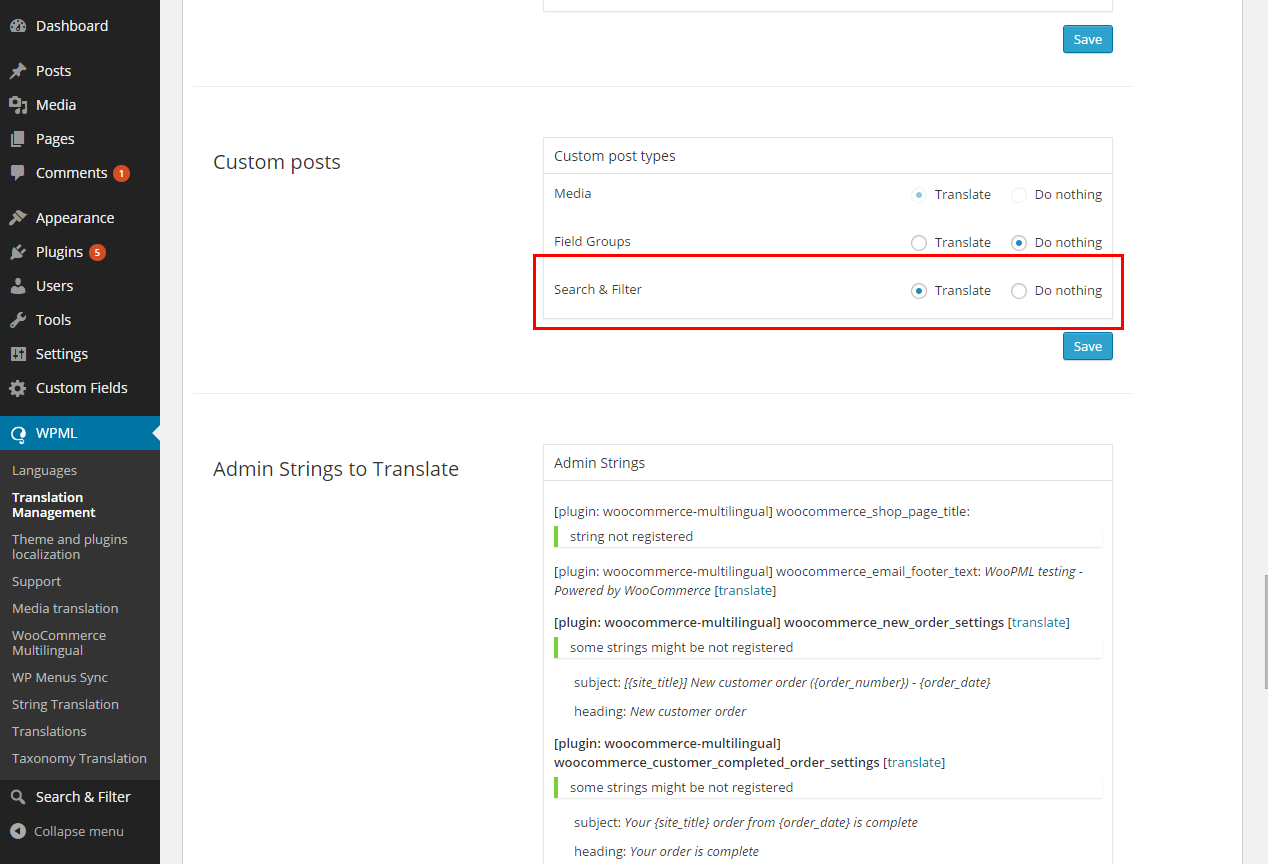This screenshot has height=864, width=1268.
Task: Open Custom Fields menu item
Action: tap(80, 388)
